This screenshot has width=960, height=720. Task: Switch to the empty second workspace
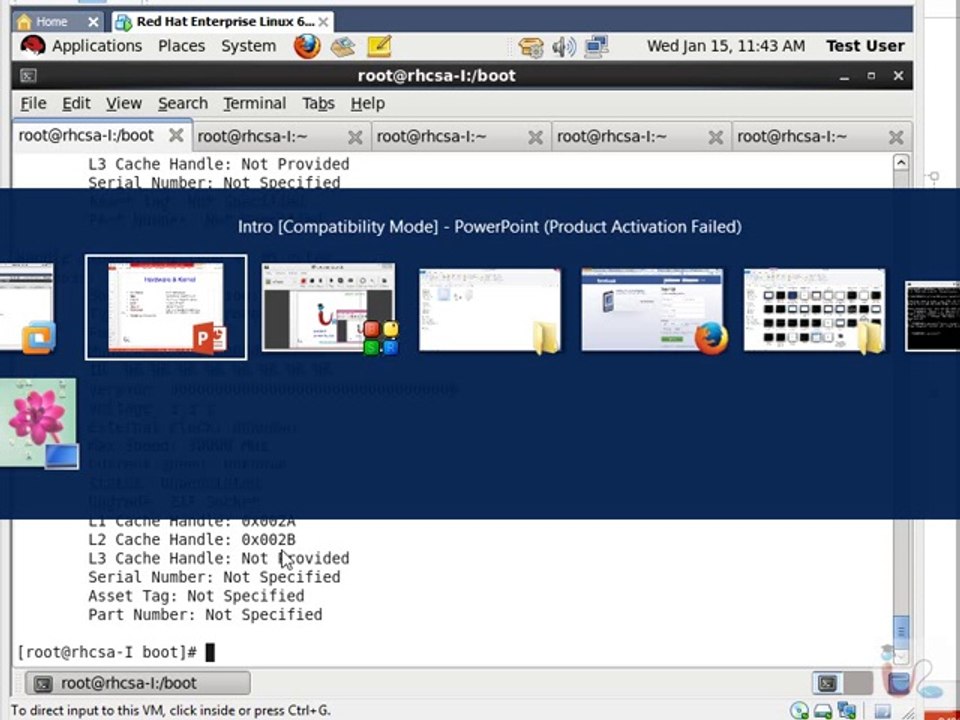857,683
